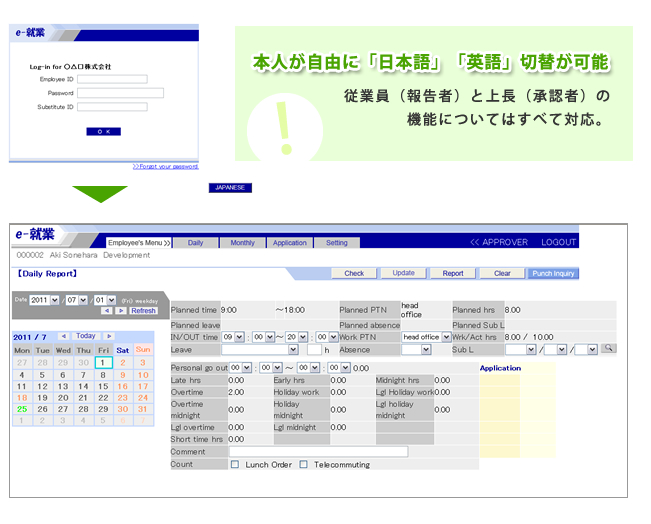Click the Employee ID field
Viewport: 651px width, 524px height.
pos(112,79)
